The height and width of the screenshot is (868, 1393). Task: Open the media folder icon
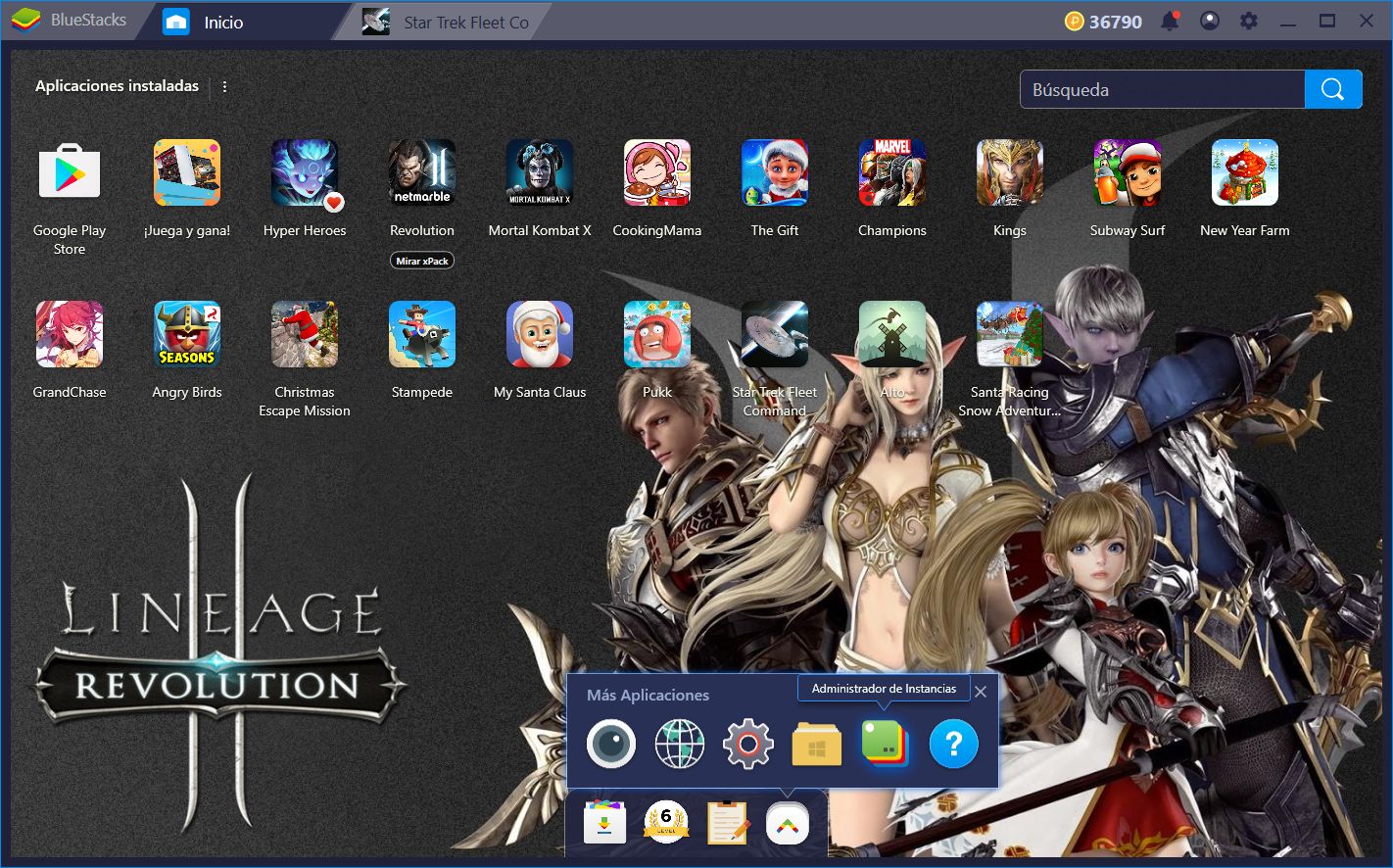pyautogui.click(x=817, y=745)
